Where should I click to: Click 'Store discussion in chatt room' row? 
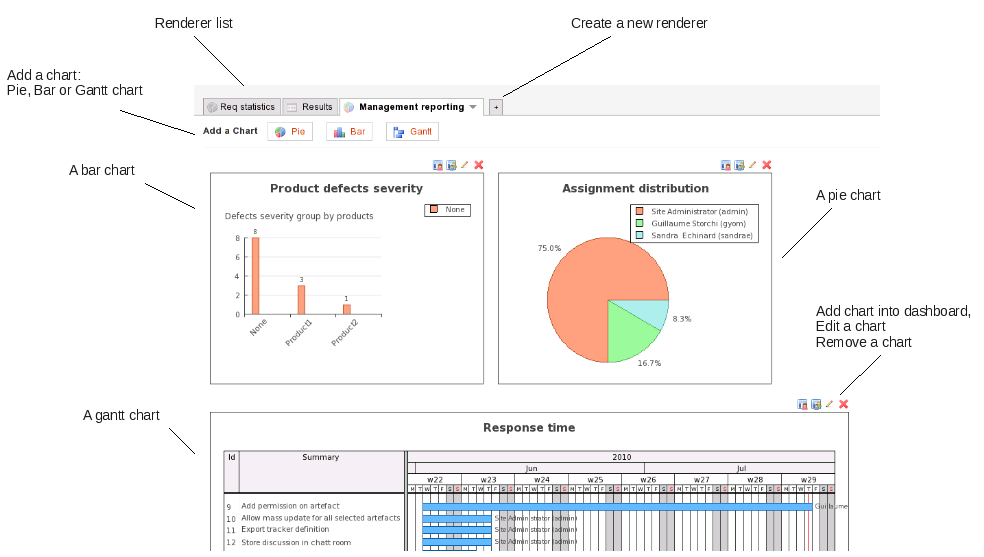coord(296,543)
